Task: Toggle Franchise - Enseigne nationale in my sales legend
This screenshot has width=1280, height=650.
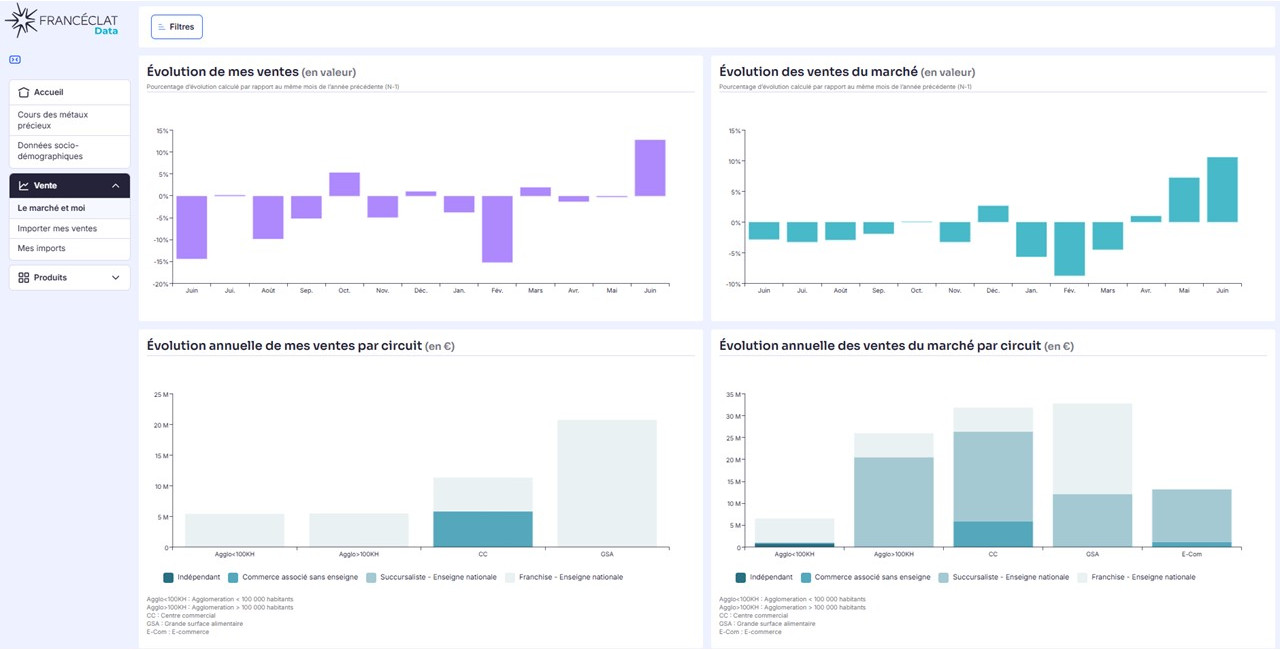Action: 565,577
